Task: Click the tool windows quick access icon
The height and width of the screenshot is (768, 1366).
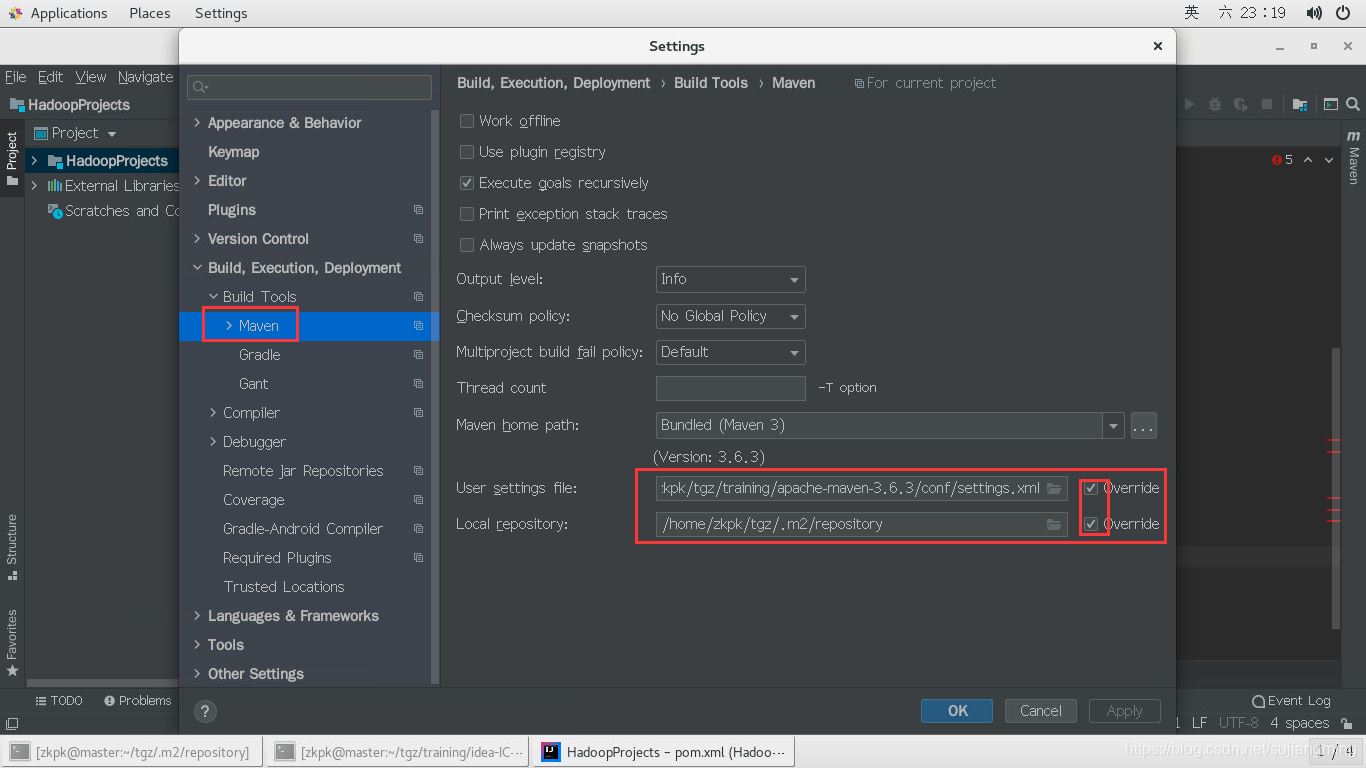Action: (x=12, y=723)
